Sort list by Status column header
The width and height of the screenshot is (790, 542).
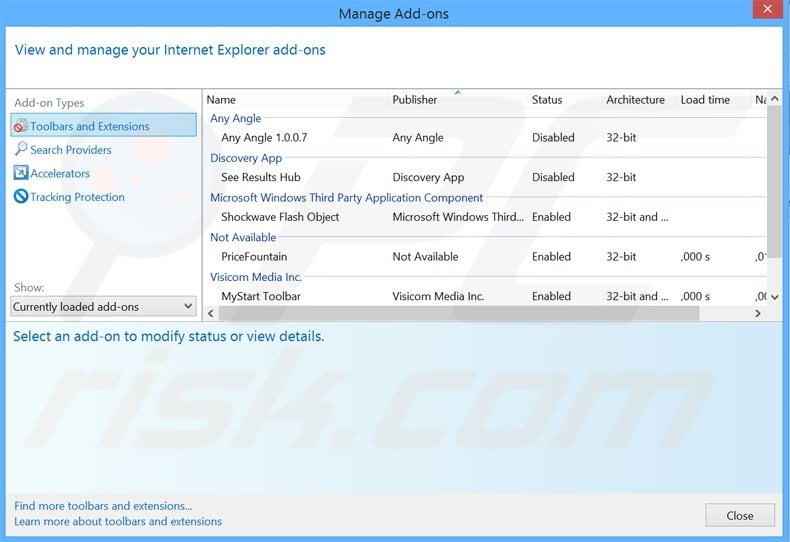pyautogui.click(x=547, y=100)
